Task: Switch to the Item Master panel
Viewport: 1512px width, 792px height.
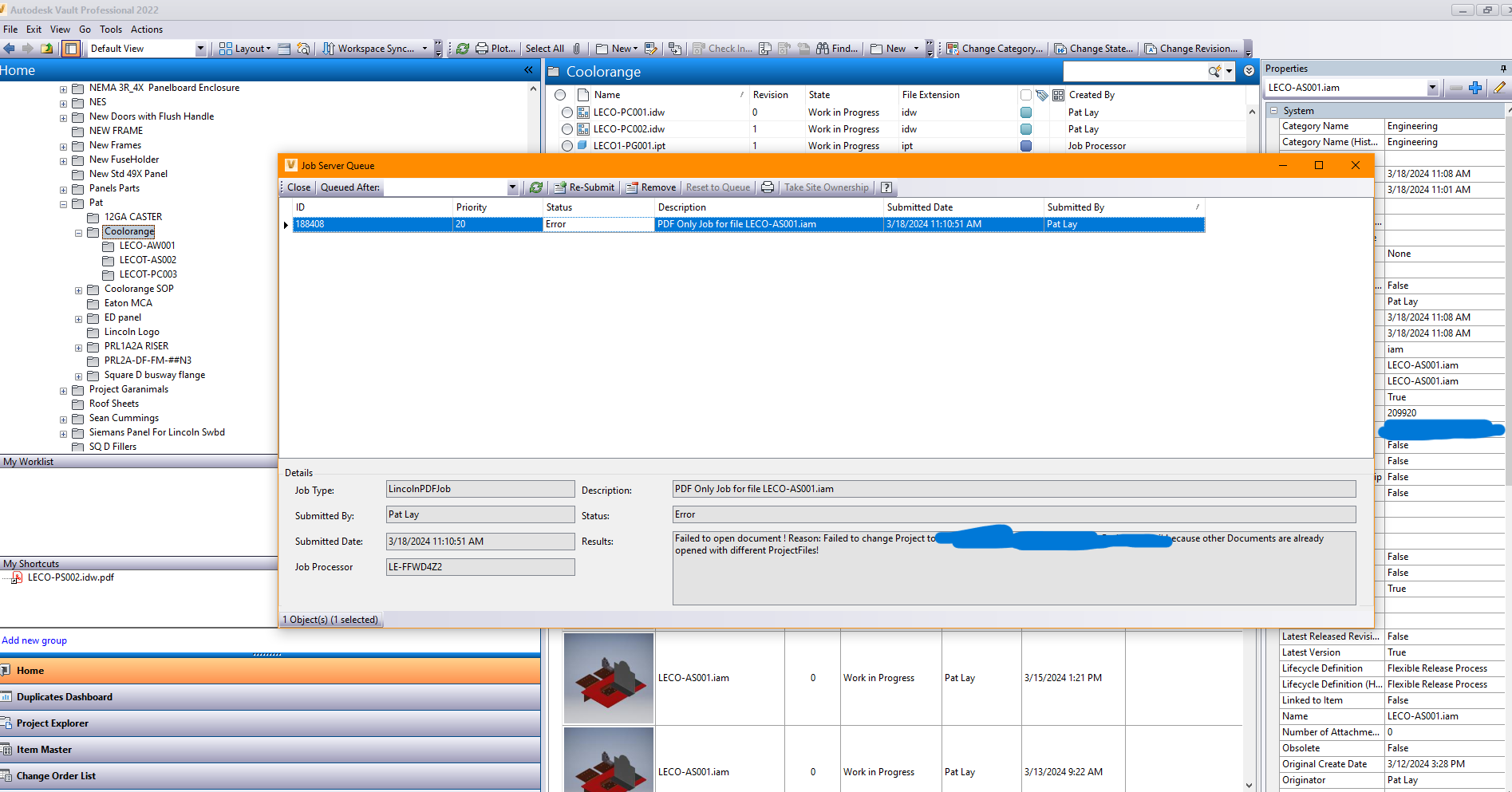Action: pos(44,749)
